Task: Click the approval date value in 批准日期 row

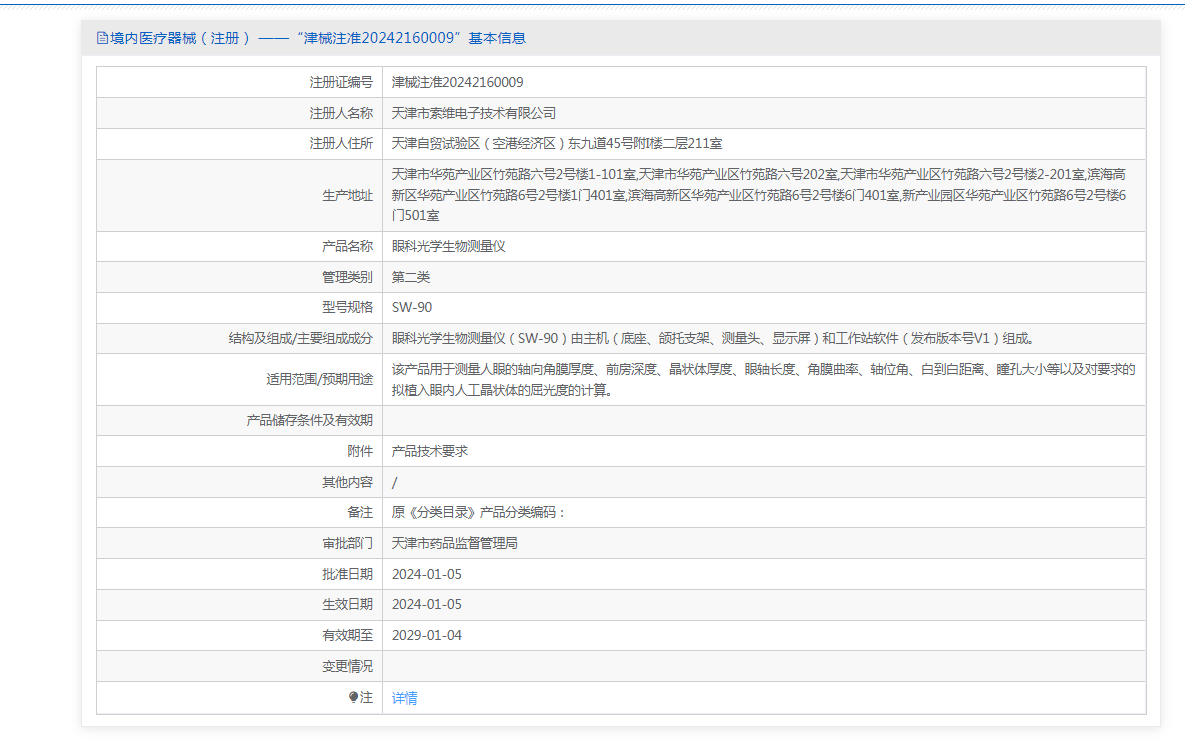Action: pos(427,574)
